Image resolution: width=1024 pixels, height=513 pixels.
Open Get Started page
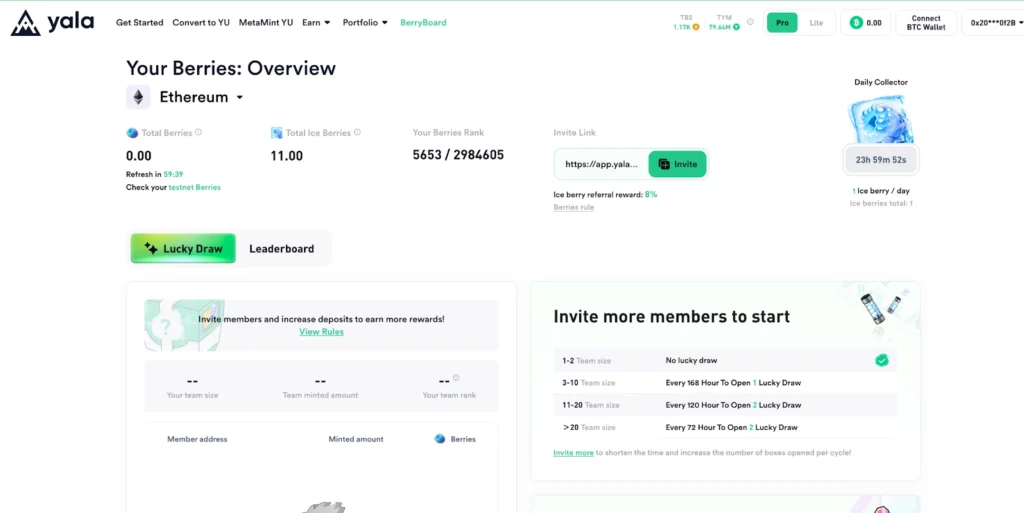click(140, 22)
